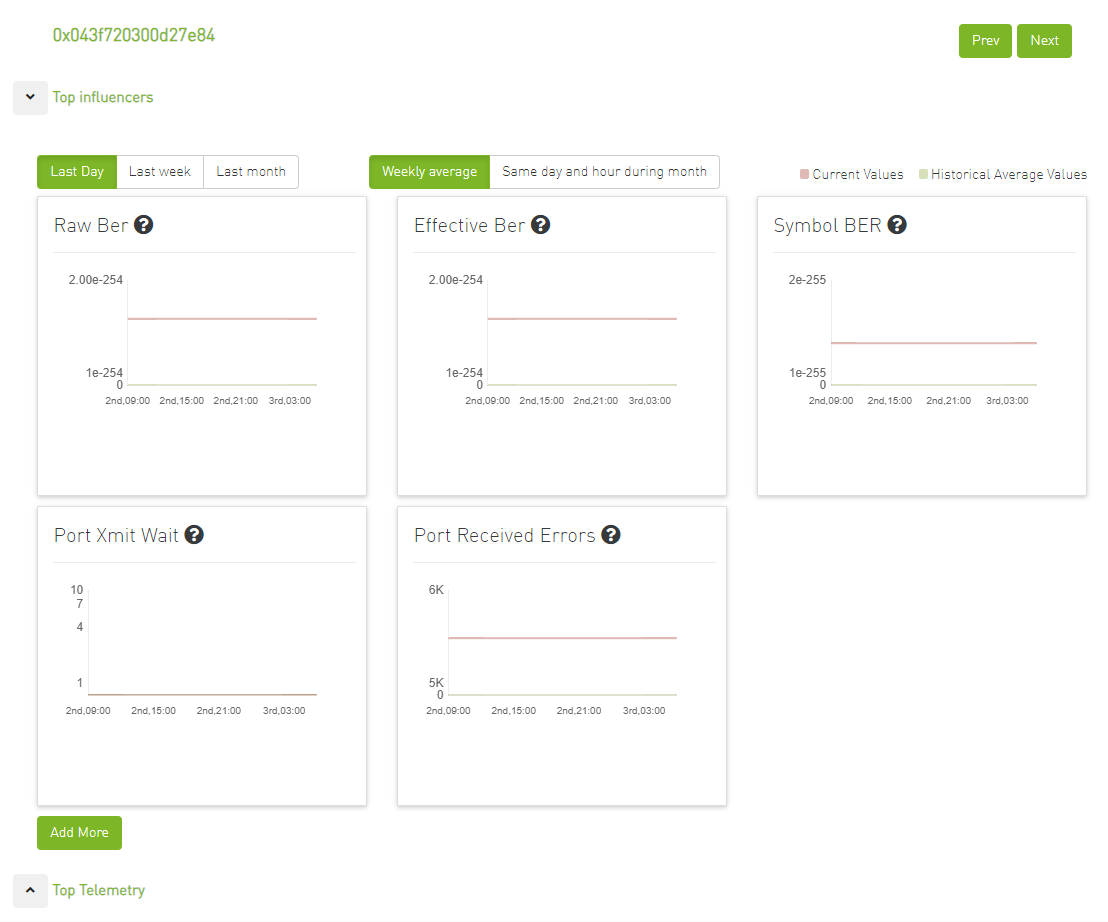Click the Symbol BER help icon

click(897, 225)
